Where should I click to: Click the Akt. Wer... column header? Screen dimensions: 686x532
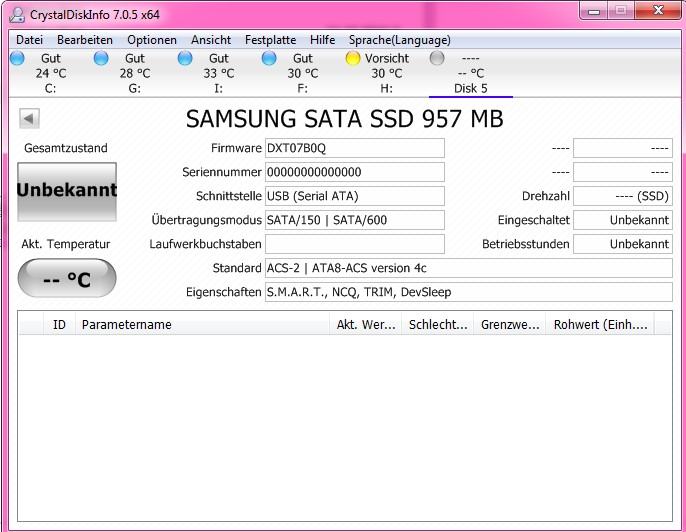point(365,324)
